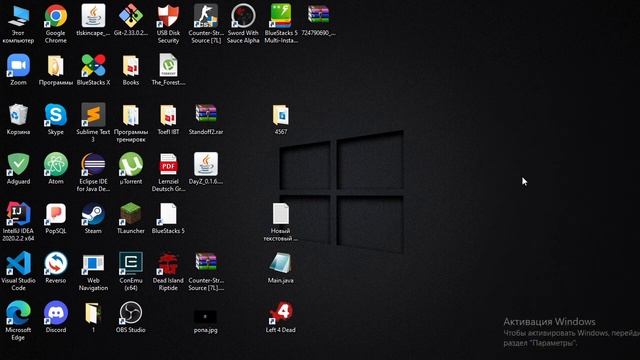640x360 pixels.
Task: Open BlueStacks 5 Multi-Instance shortcut
Action: [281, 16]
